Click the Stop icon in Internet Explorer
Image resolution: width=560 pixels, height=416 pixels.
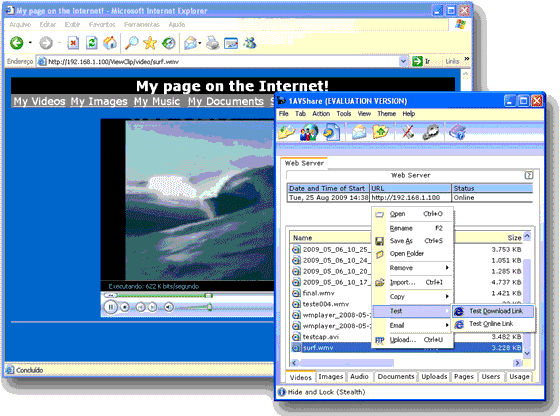(x=73, y=43)
